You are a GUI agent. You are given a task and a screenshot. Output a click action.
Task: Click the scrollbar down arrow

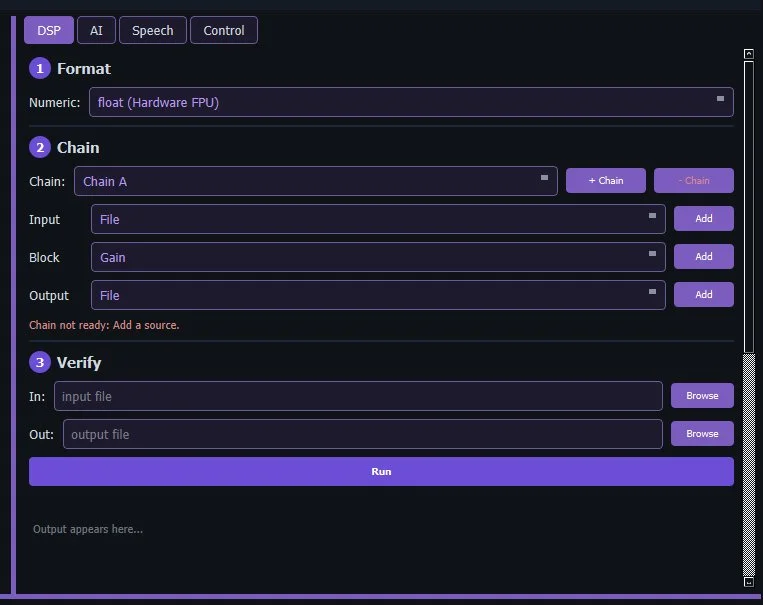(x=749, y=582)
